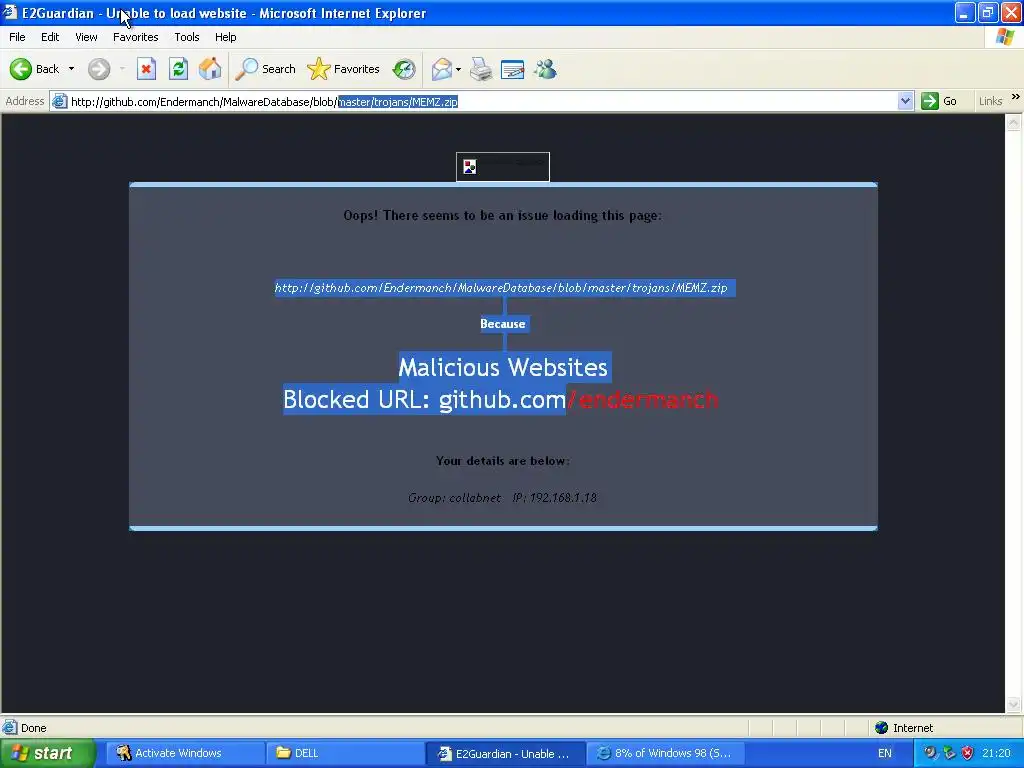1024x768 pixels.
Task: Open the Windows Start menu
Action: point(47,754)
